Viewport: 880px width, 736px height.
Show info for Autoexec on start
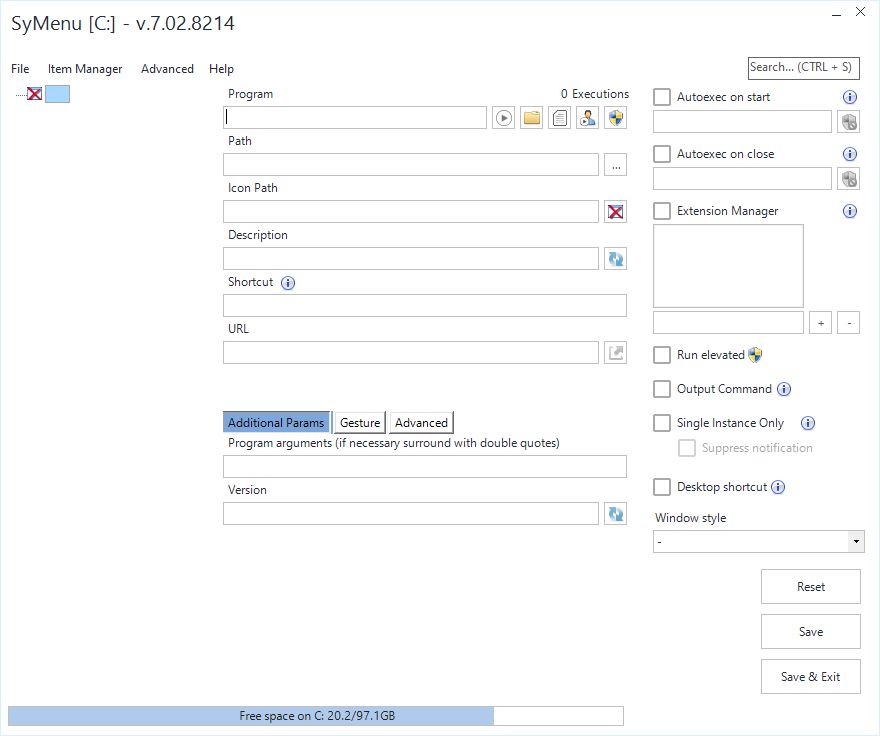click(850, 97)
